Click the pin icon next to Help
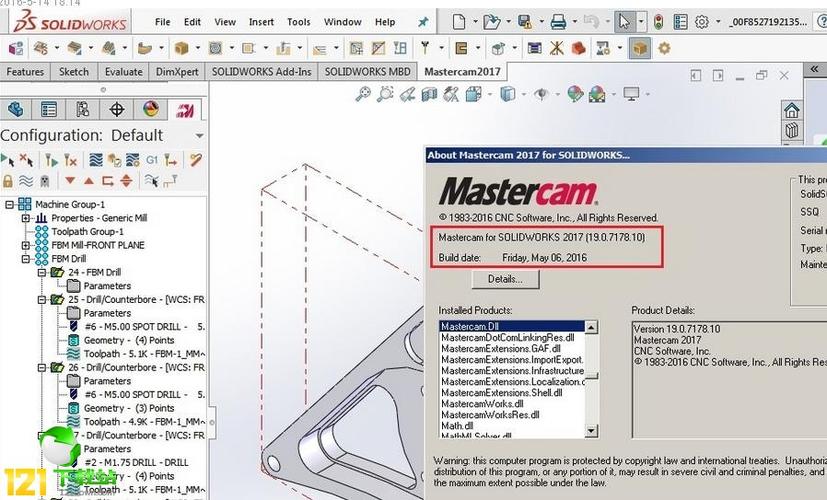 point(423,22)
